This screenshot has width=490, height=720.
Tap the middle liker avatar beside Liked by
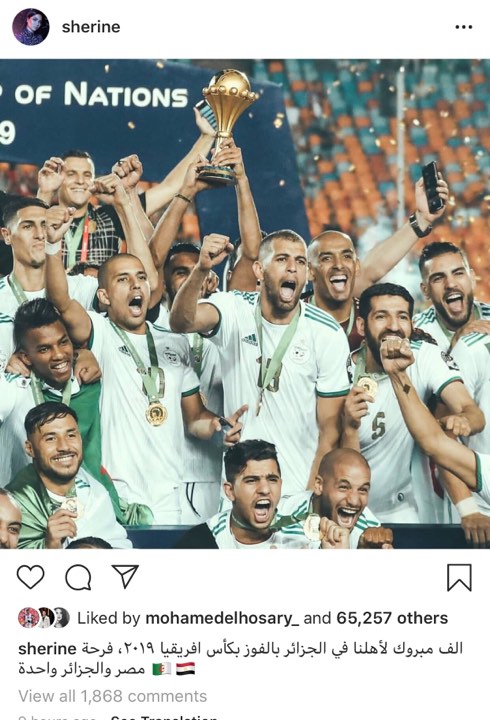pos(45,618)
